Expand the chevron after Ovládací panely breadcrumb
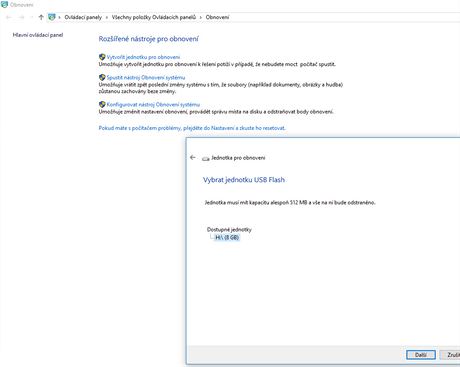Viewport: 460px width, 367px height. 107,17
